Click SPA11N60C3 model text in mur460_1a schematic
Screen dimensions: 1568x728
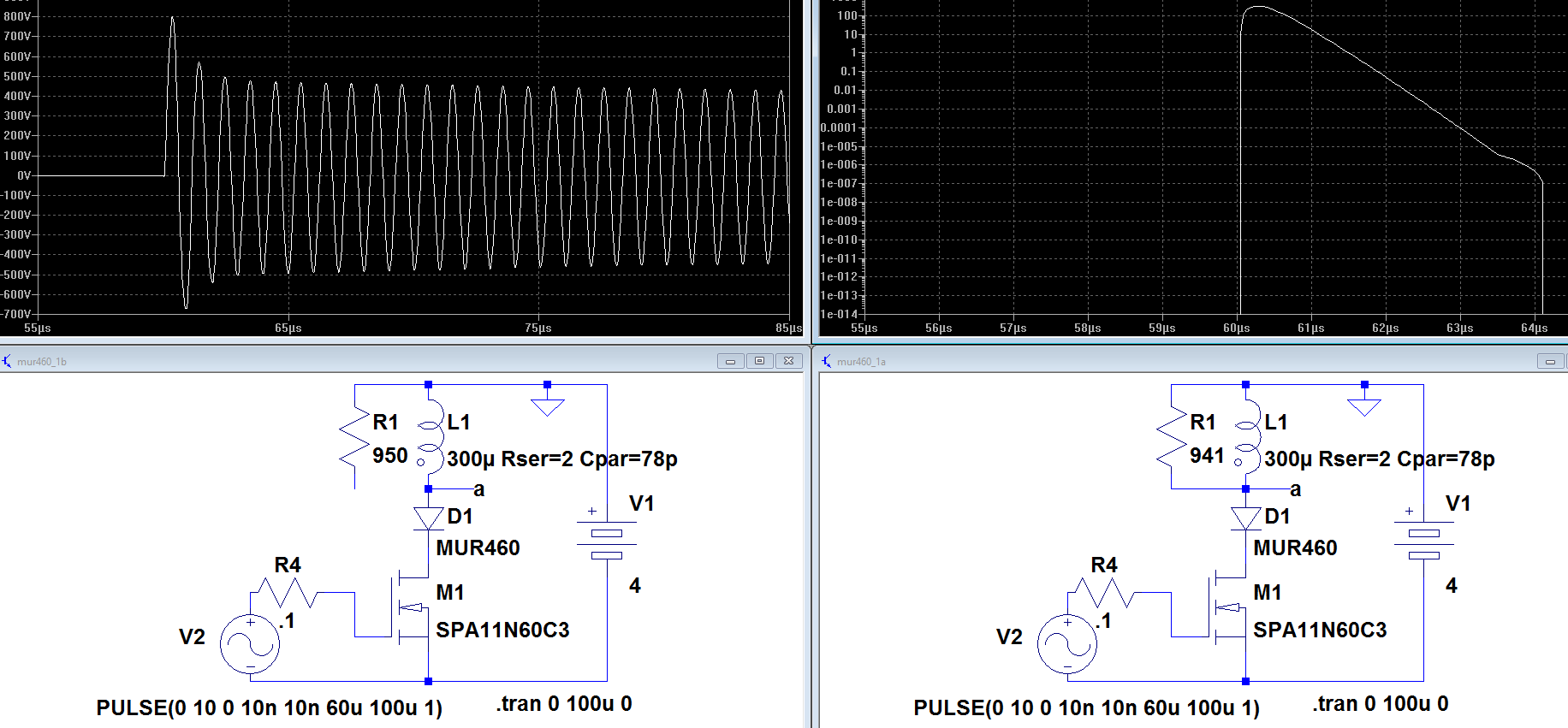1321,630
